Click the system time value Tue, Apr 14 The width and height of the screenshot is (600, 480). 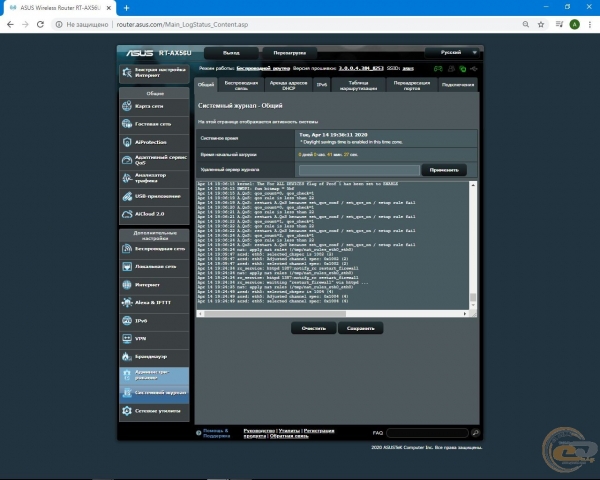tap(333, 135)
